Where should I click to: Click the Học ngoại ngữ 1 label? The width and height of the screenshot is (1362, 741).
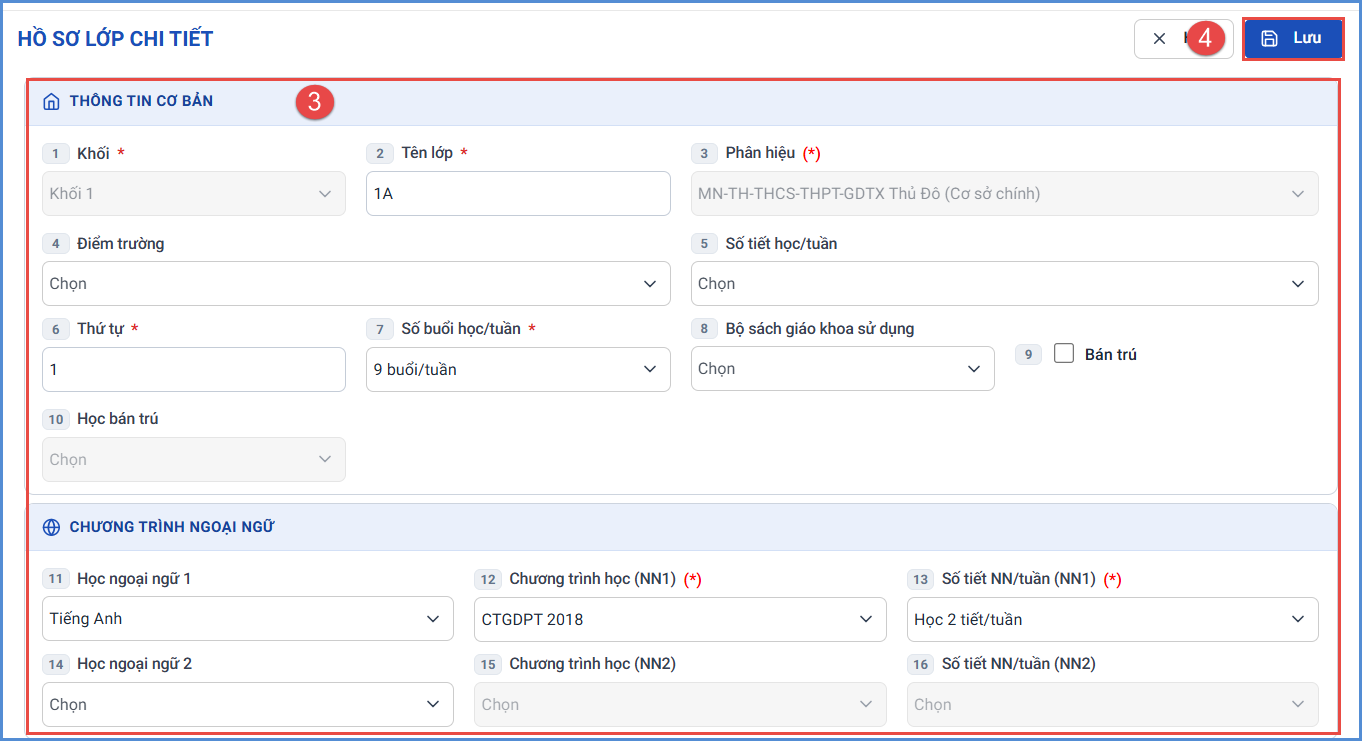[x=134, y=579]
